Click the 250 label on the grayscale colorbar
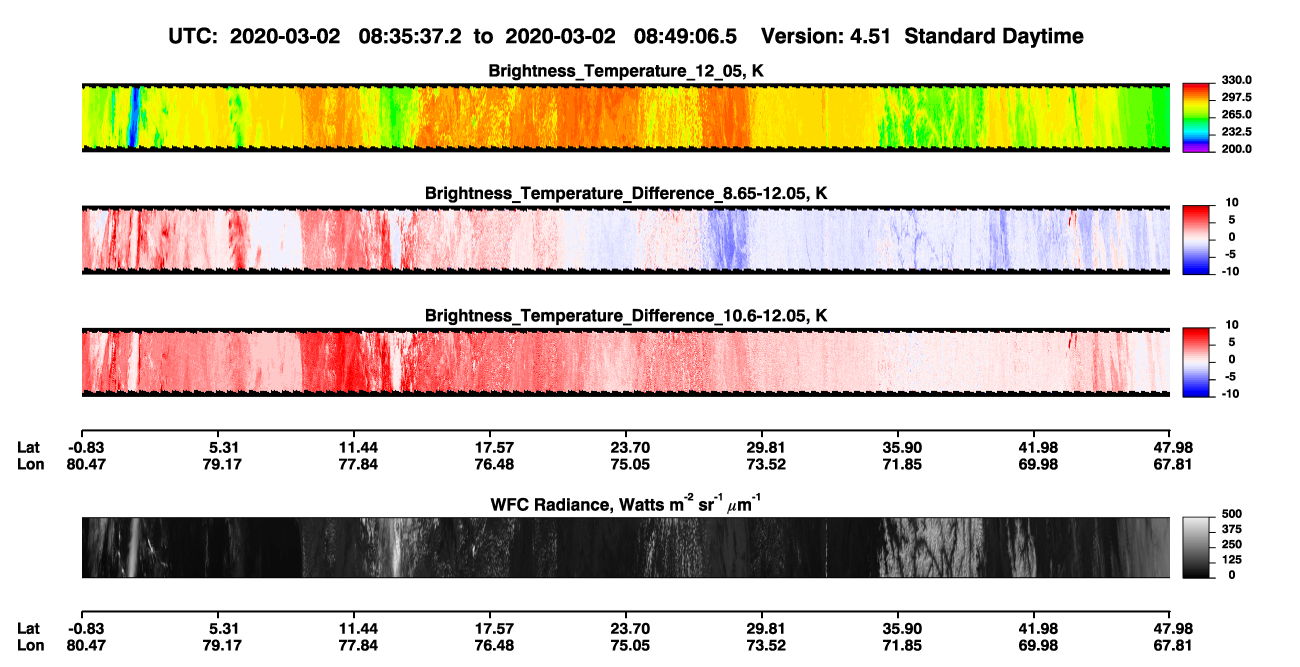The image size is (1300, 667). 1232,544
